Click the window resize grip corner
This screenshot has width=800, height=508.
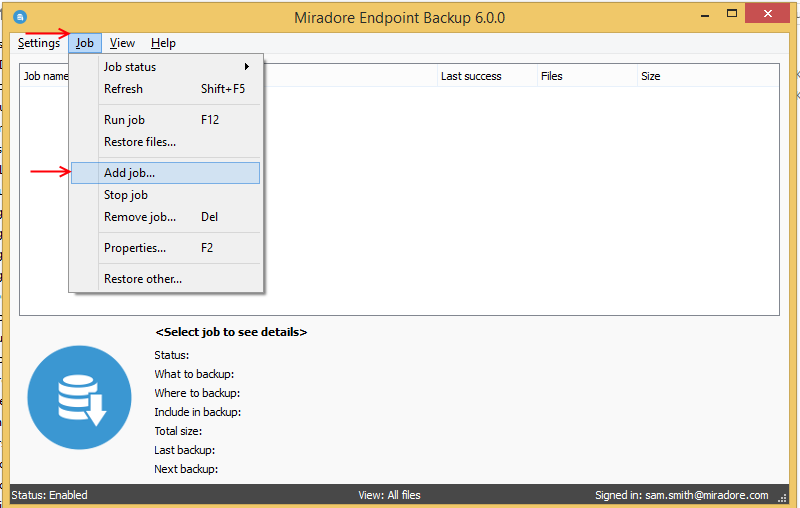click(x=782, y=497)
